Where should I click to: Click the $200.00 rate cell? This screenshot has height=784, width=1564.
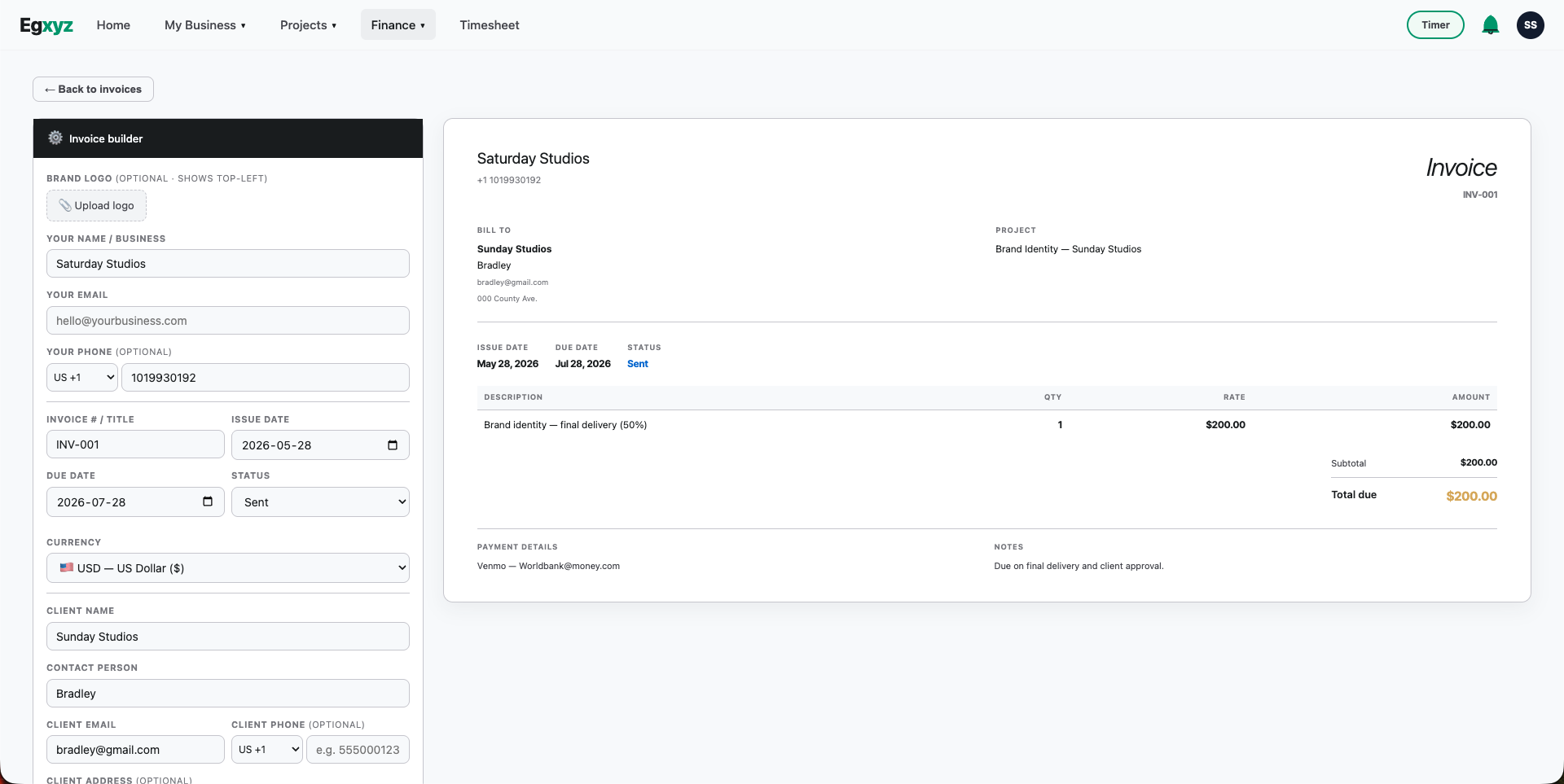click(x=1225, y=425)
